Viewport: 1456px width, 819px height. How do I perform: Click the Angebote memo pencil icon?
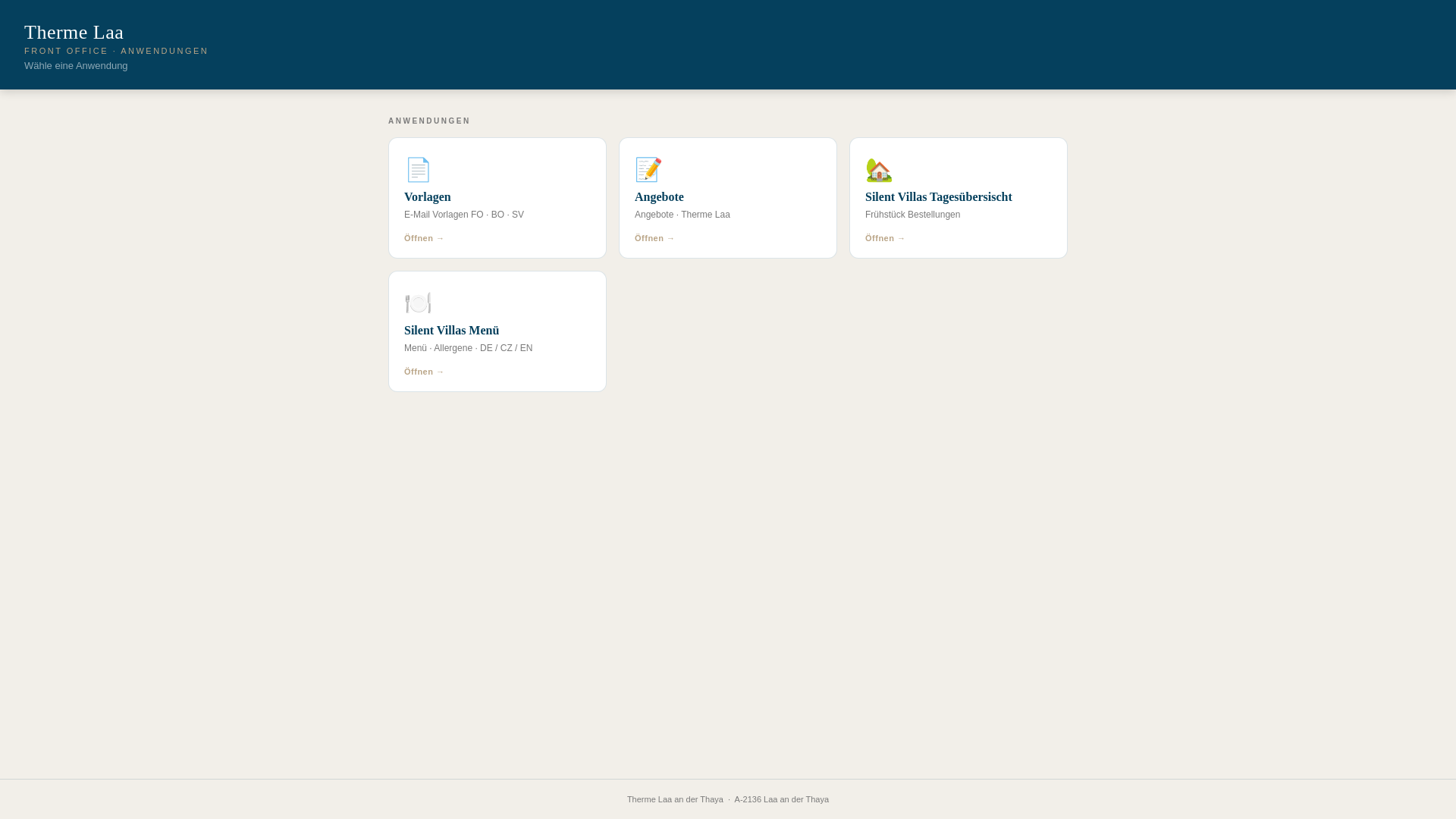pyautogui.click(x=648, y=170)
